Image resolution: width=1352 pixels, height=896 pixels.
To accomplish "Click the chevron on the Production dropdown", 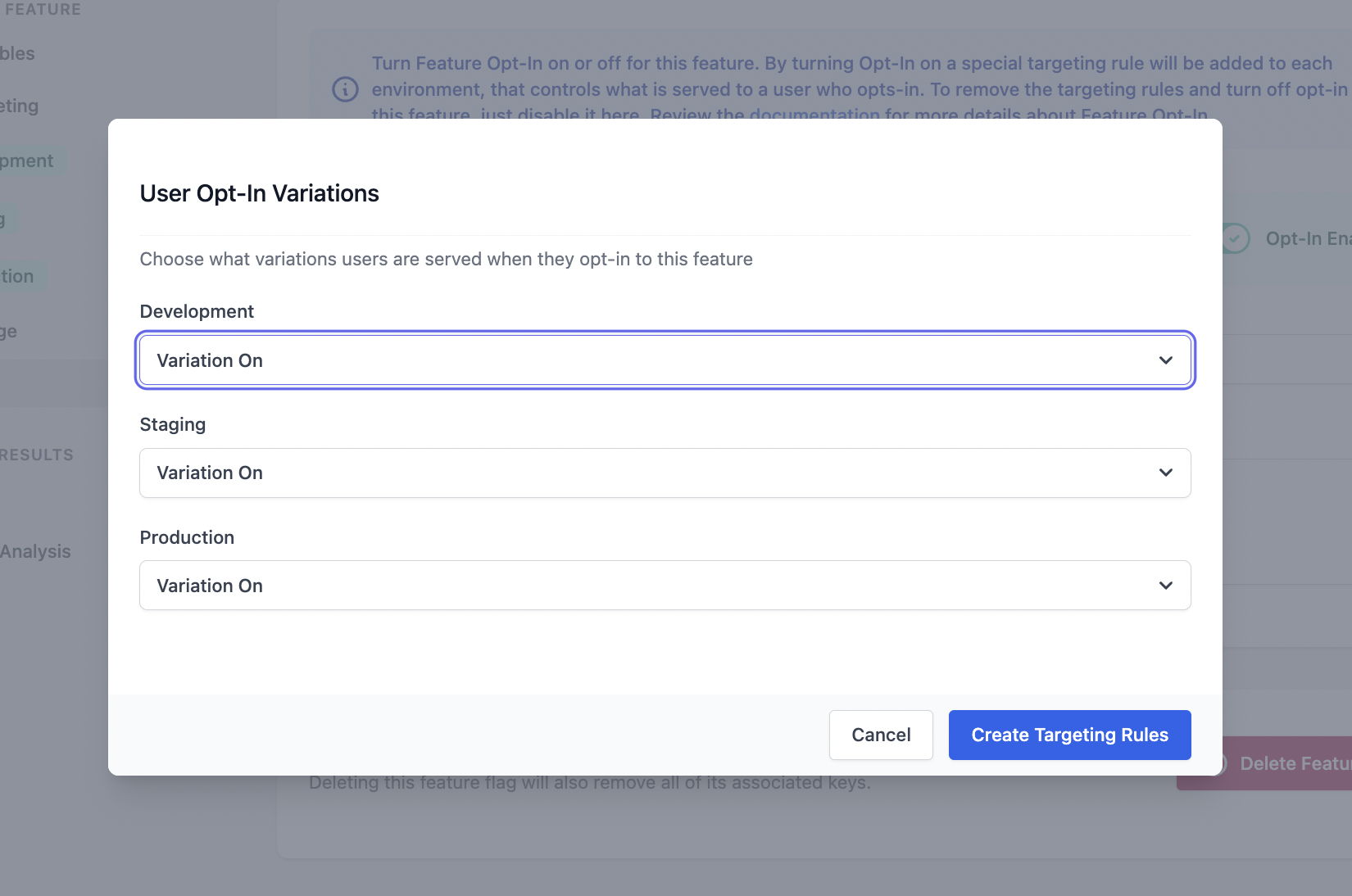I will [x=1166, y=585].
